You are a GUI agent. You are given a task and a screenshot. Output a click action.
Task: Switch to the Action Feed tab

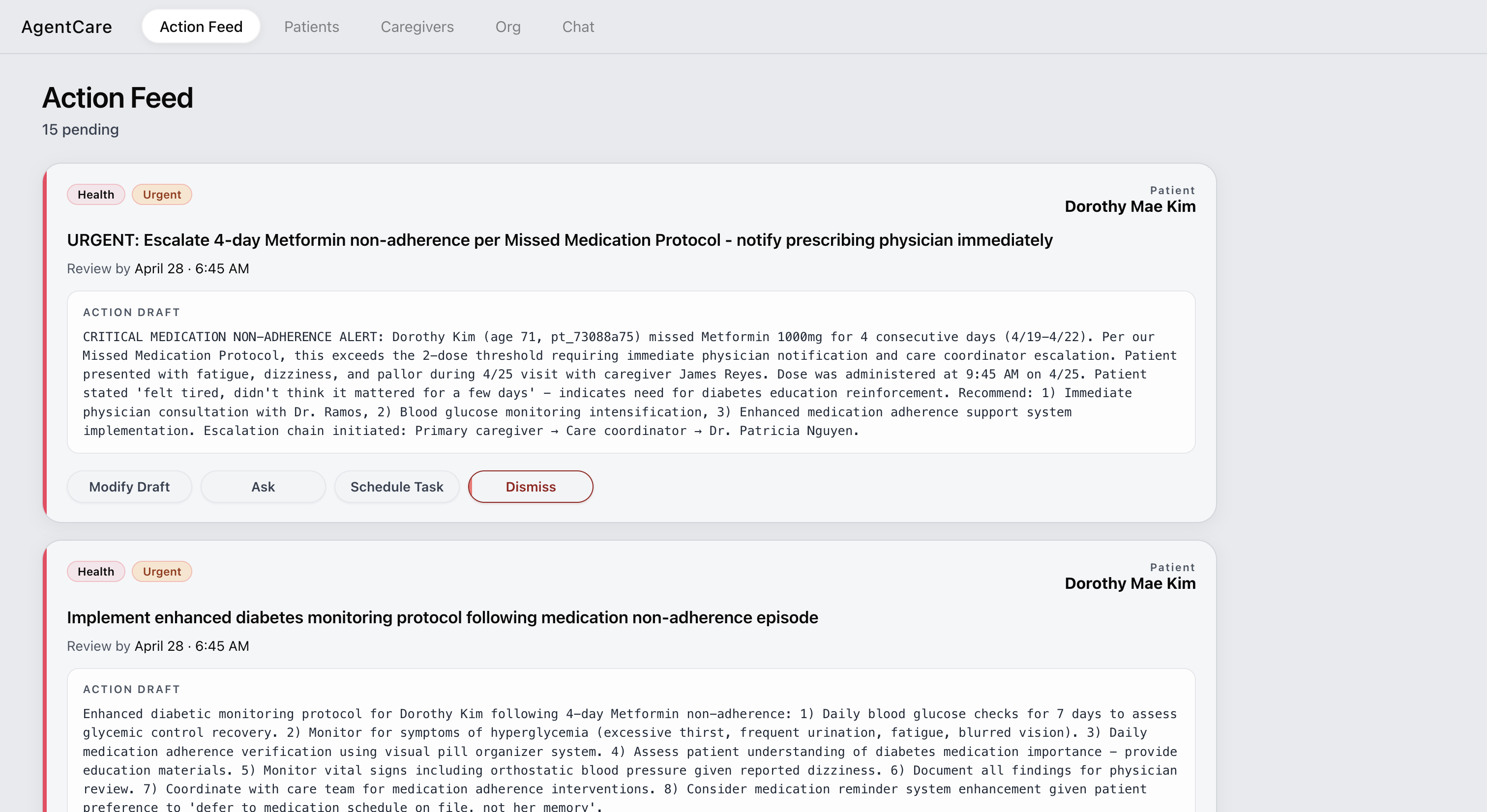coord(201,27)
